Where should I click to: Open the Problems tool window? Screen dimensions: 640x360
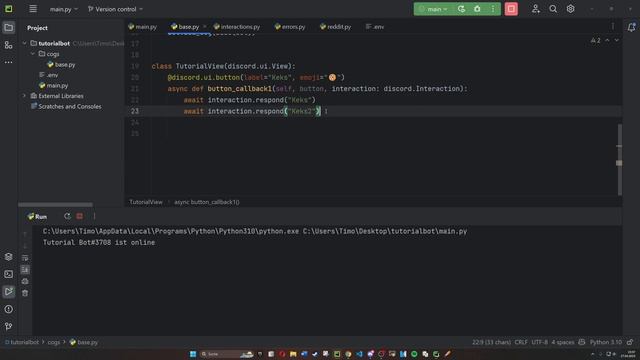pos(9,309)
